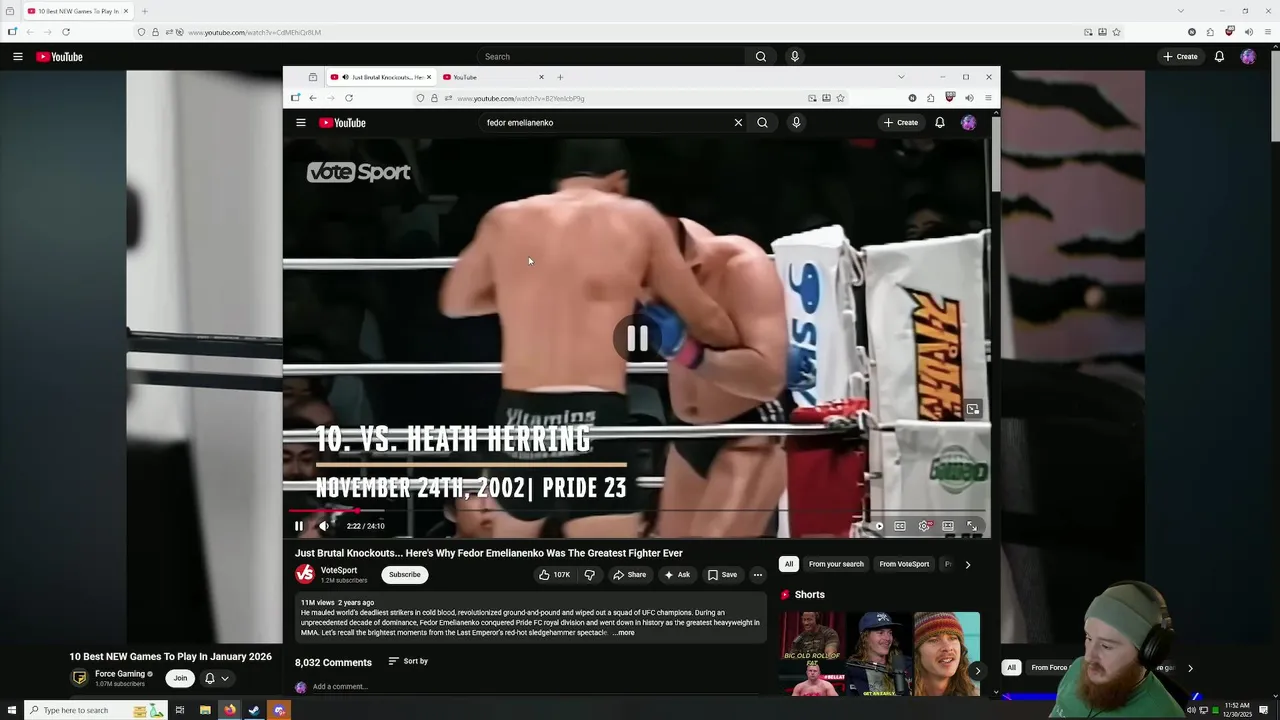Share the VoteSport video
This screenshot has height=720, width=1280.
630,575
